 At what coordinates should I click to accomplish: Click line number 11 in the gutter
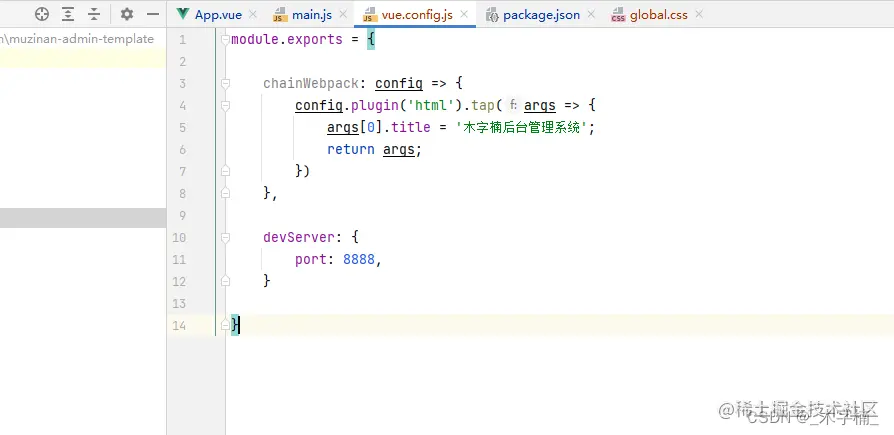tap(179, 259)
